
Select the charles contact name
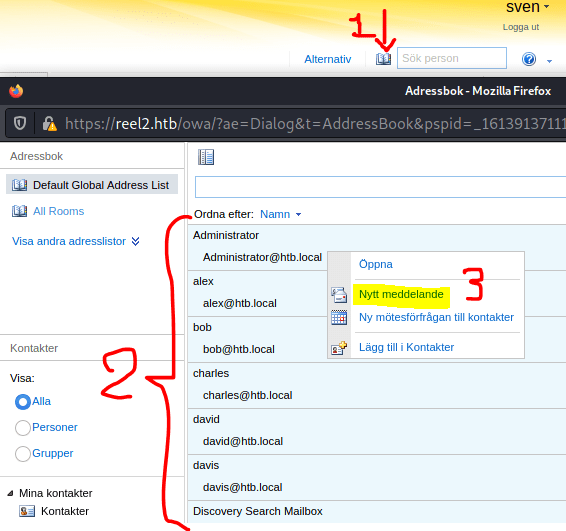click(x=211, y=373)
